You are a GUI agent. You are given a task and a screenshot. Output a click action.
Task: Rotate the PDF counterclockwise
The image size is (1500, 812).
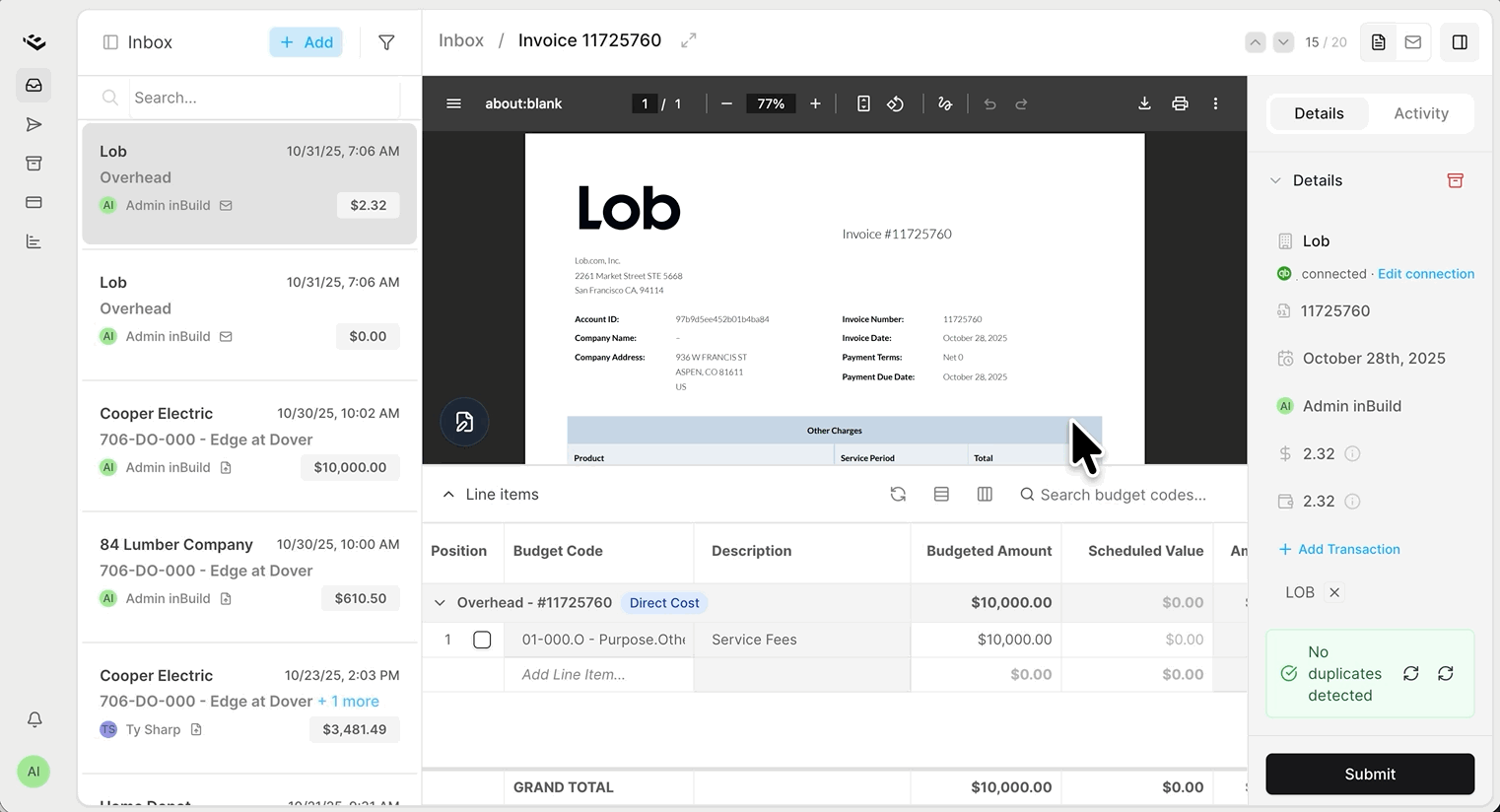click(896, 103)
